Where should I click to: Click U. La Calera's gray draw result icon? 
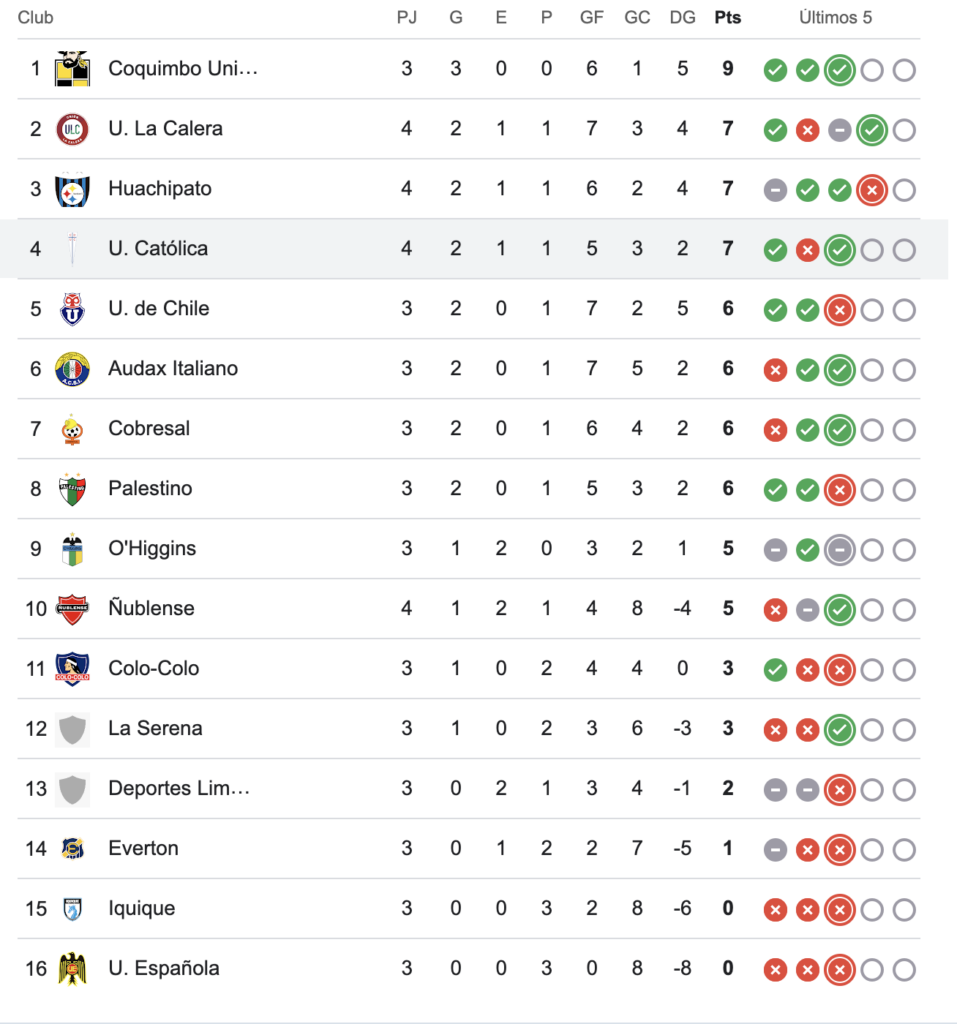click(x=840, y=130)
